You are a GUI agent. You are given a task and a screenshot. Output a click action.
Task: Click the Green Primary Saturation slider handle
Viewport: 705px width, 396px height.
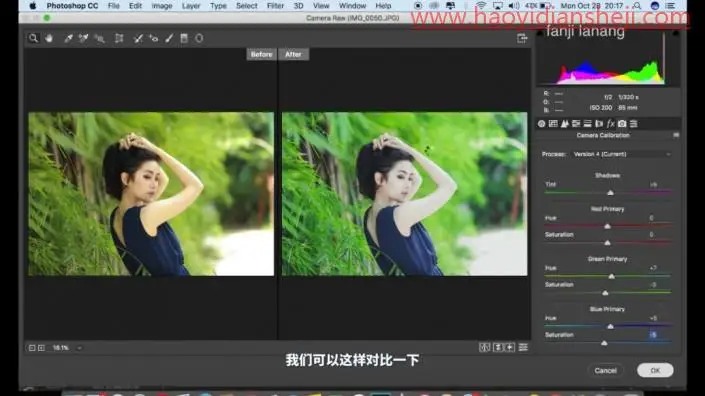click(605, 293)
